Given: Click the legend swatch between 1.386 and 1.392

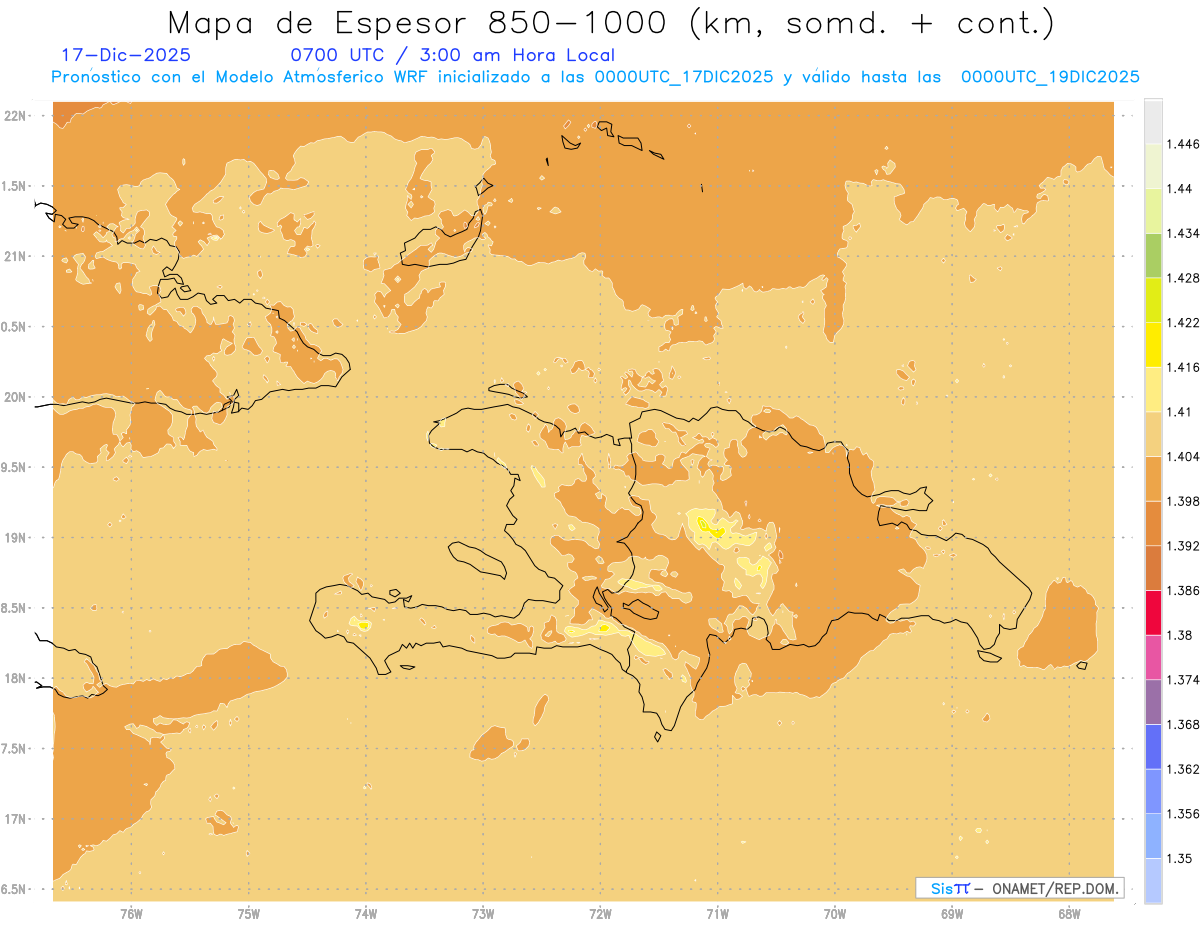Looking at the screenshot, I should 1153,568.
